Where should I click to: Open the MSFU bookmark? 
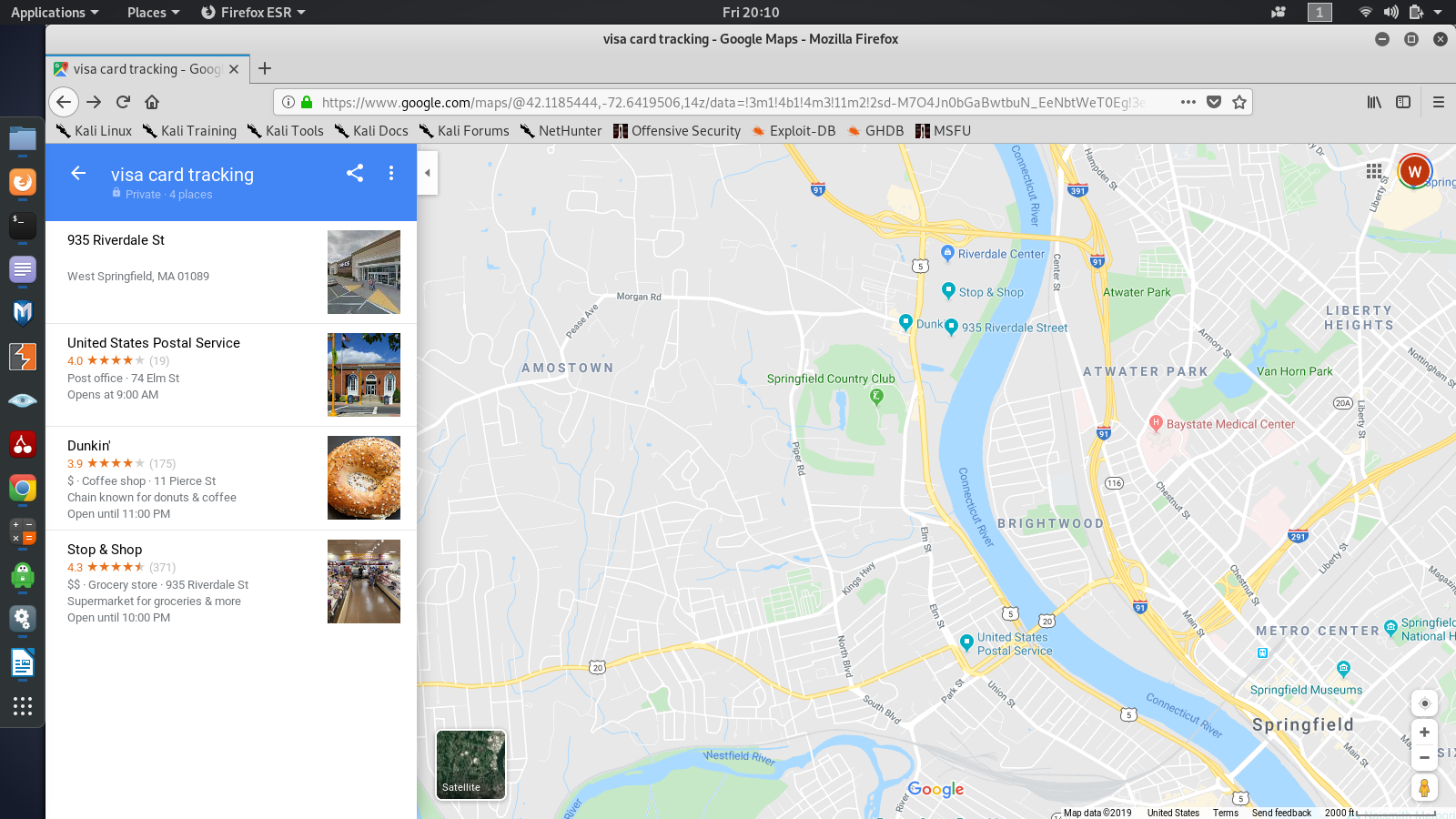pyautogui.click(x=944, y=131)
